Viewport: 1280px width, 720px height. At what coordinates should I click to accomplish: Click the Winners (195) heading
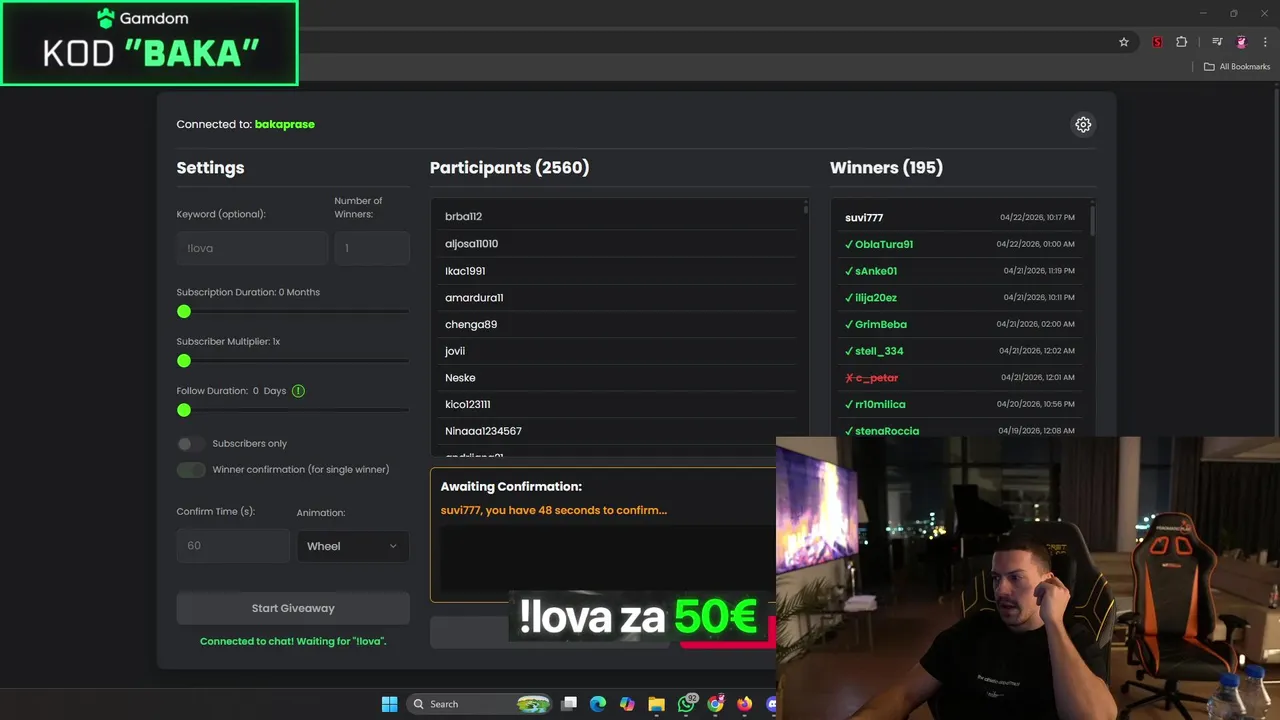click(x=887, y=168)
